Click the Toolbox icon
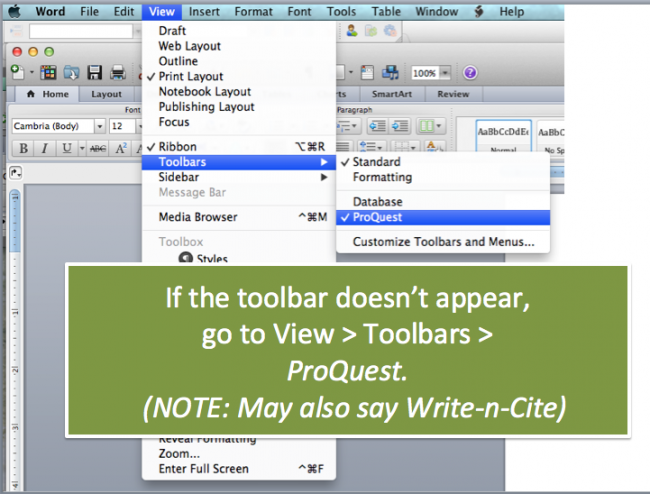 pyautogui.click(x=367, y=73)
